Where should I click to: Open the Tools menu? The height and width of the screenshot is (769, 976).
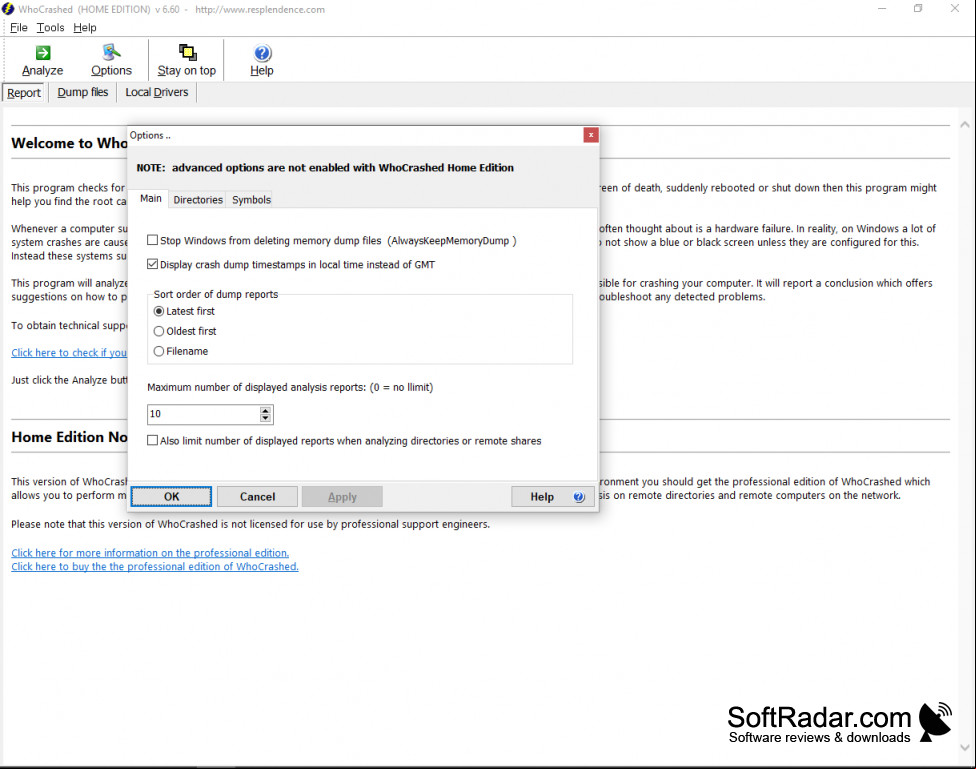[50, 27]
